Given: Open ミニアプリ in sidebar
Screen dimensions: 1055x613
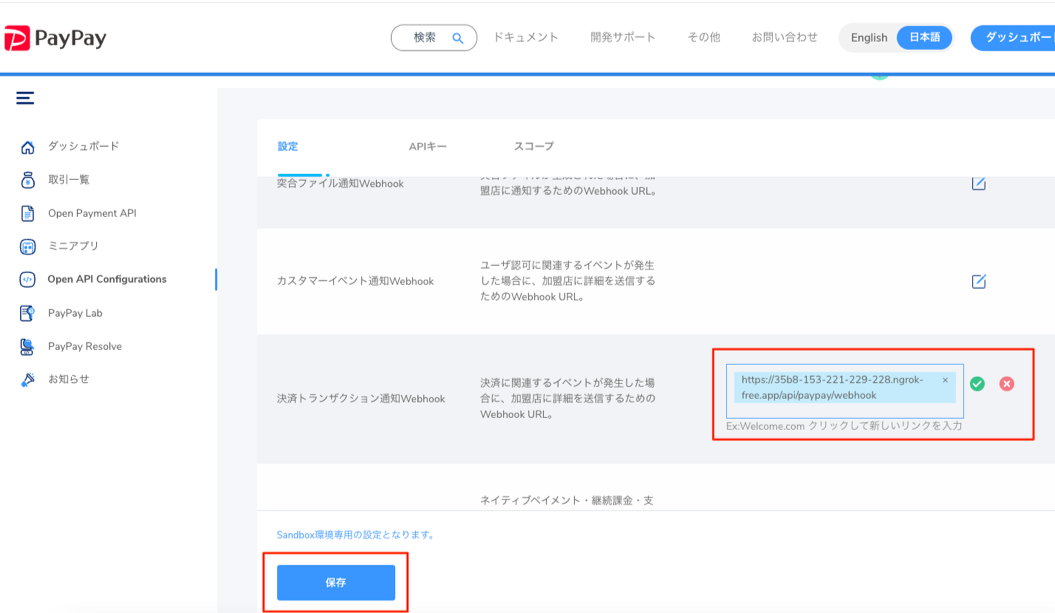Looking at the screenshot, I should pyautogui.click(x=73, y=246).
